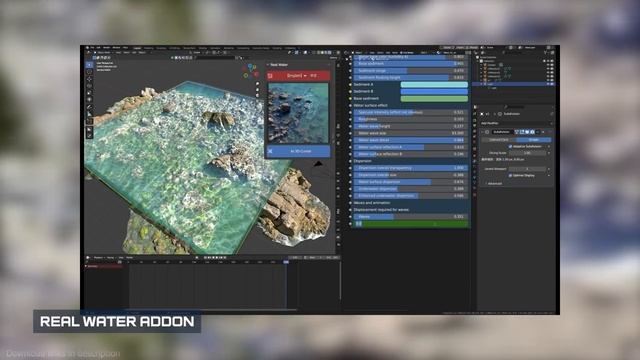Click play in the timeline controls
This screenshot has height=360, width=640.
pyautogui.click(x=218, y=258)
